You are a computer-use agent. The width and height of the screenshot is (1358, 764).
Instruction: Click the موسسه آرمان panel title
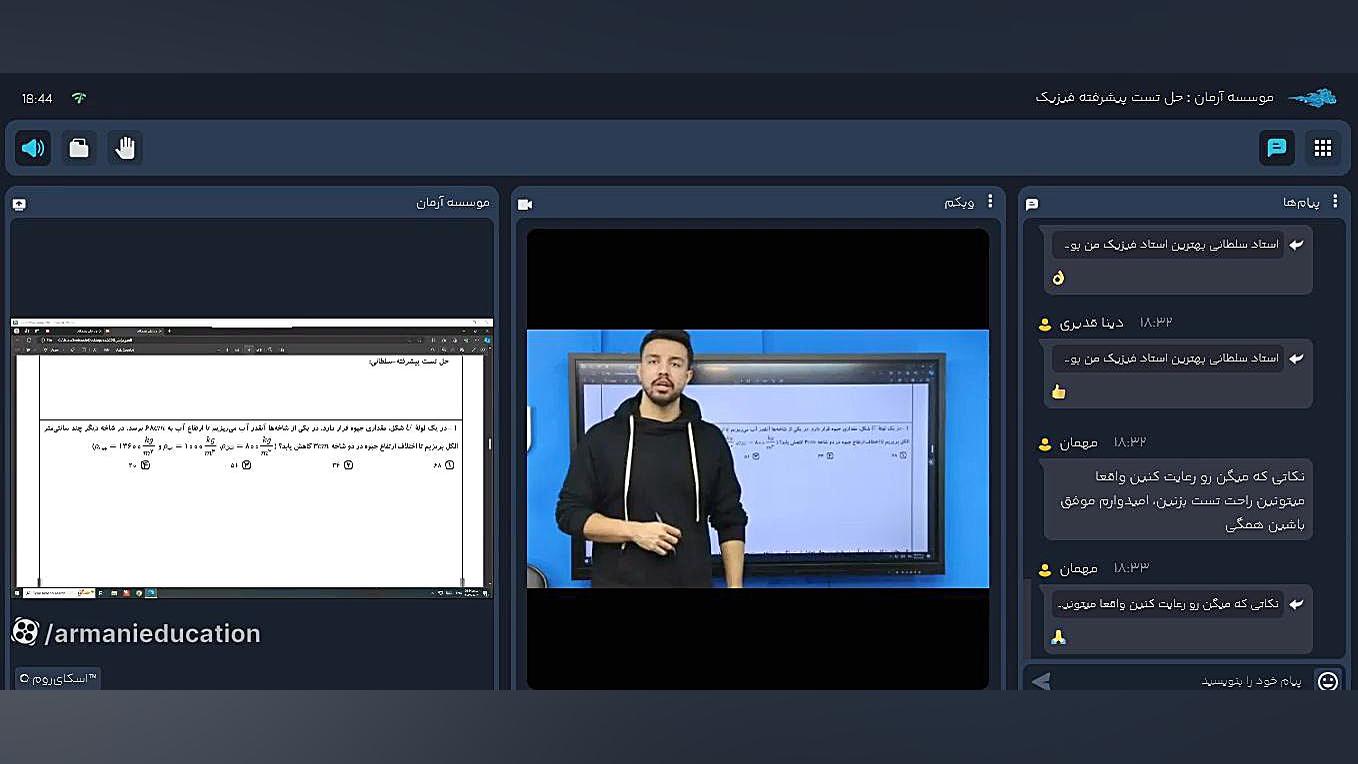[453, 202]
